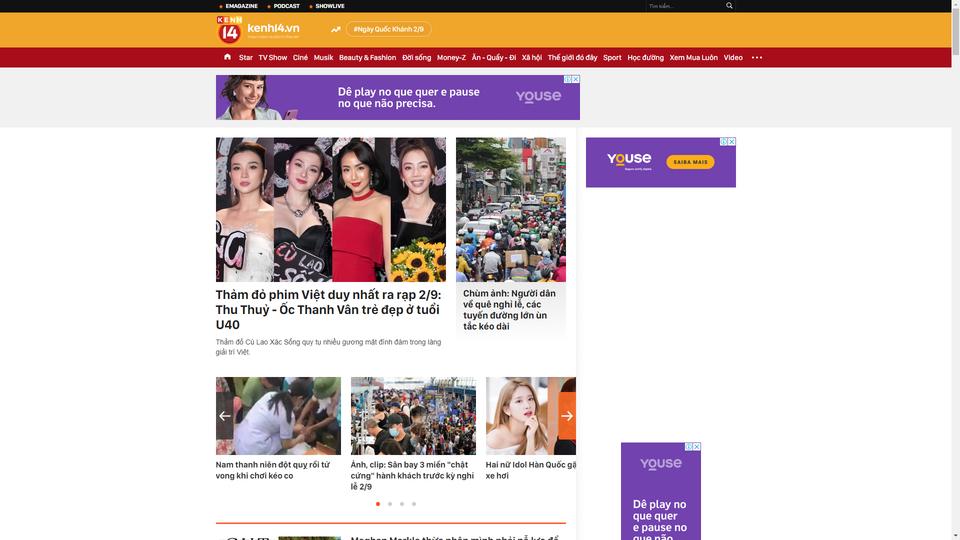Click the #Ngày Quốc Khánh 2/9 tag
The width and height of the screenshot is (960, 540).
[x=388, y=29]
